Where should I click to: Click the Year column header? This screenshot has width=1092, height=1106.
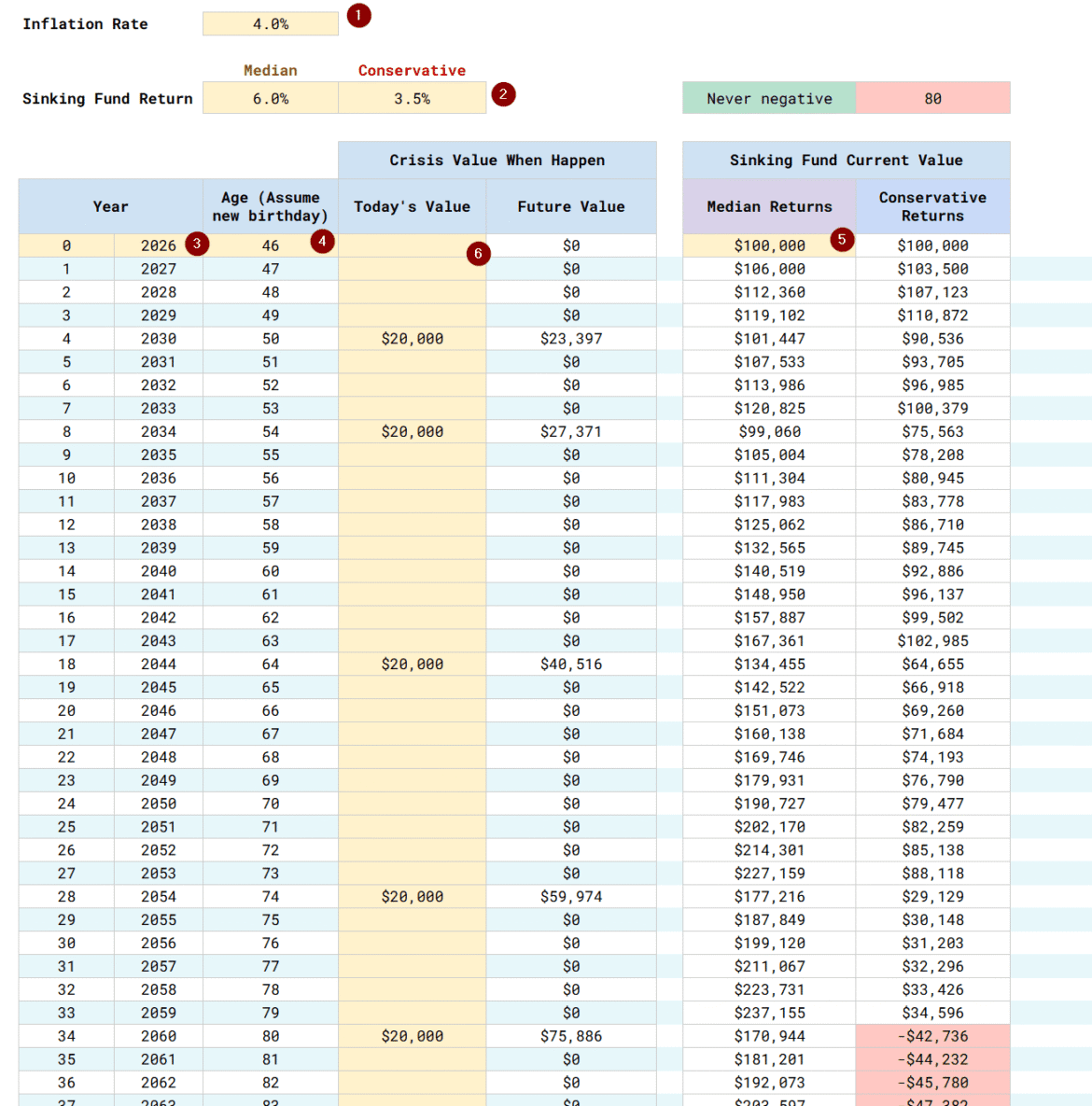(110, 205)
